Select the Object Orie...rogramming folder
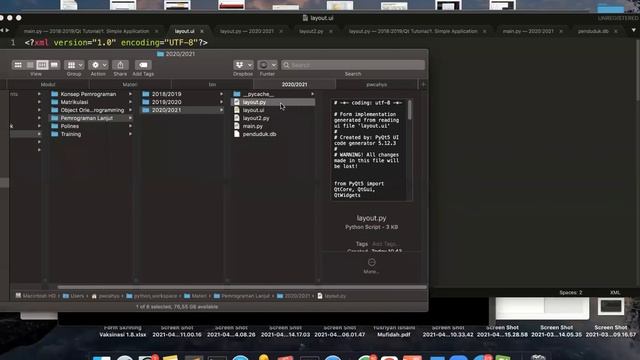Screen dimensions: 640x360 92,110
